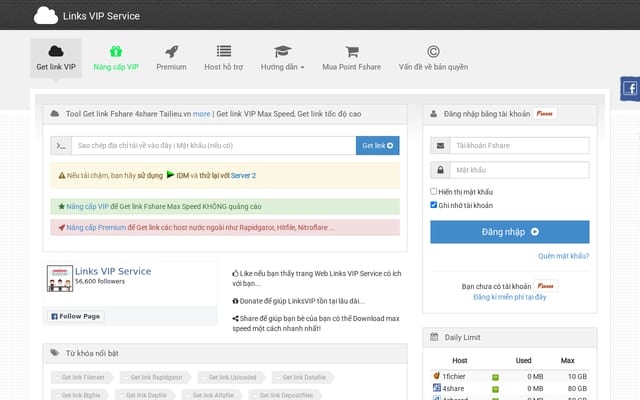Screen dimensions: 640x400
Task: Click the Facebook side widget icon
Action: coord(630,89)
